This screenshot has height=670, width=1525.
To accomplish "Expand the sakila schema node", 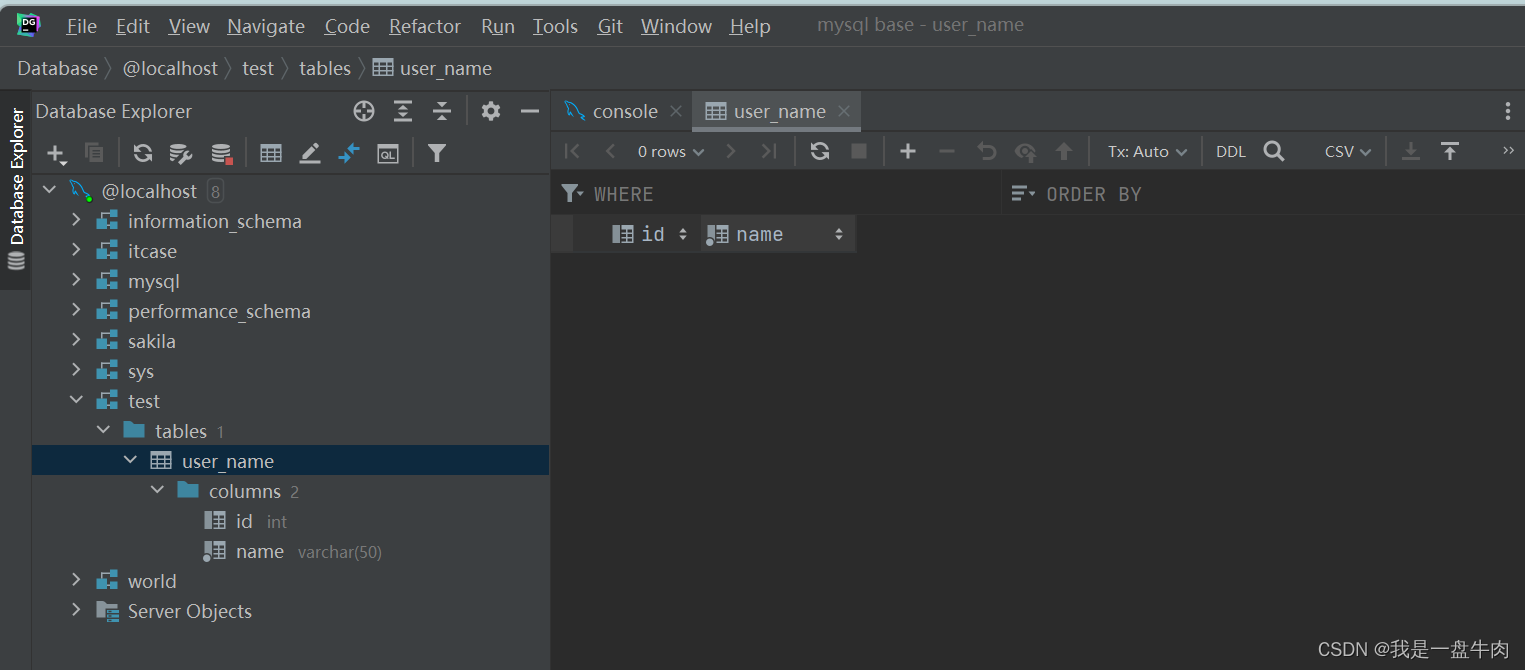I will [76, 340].
